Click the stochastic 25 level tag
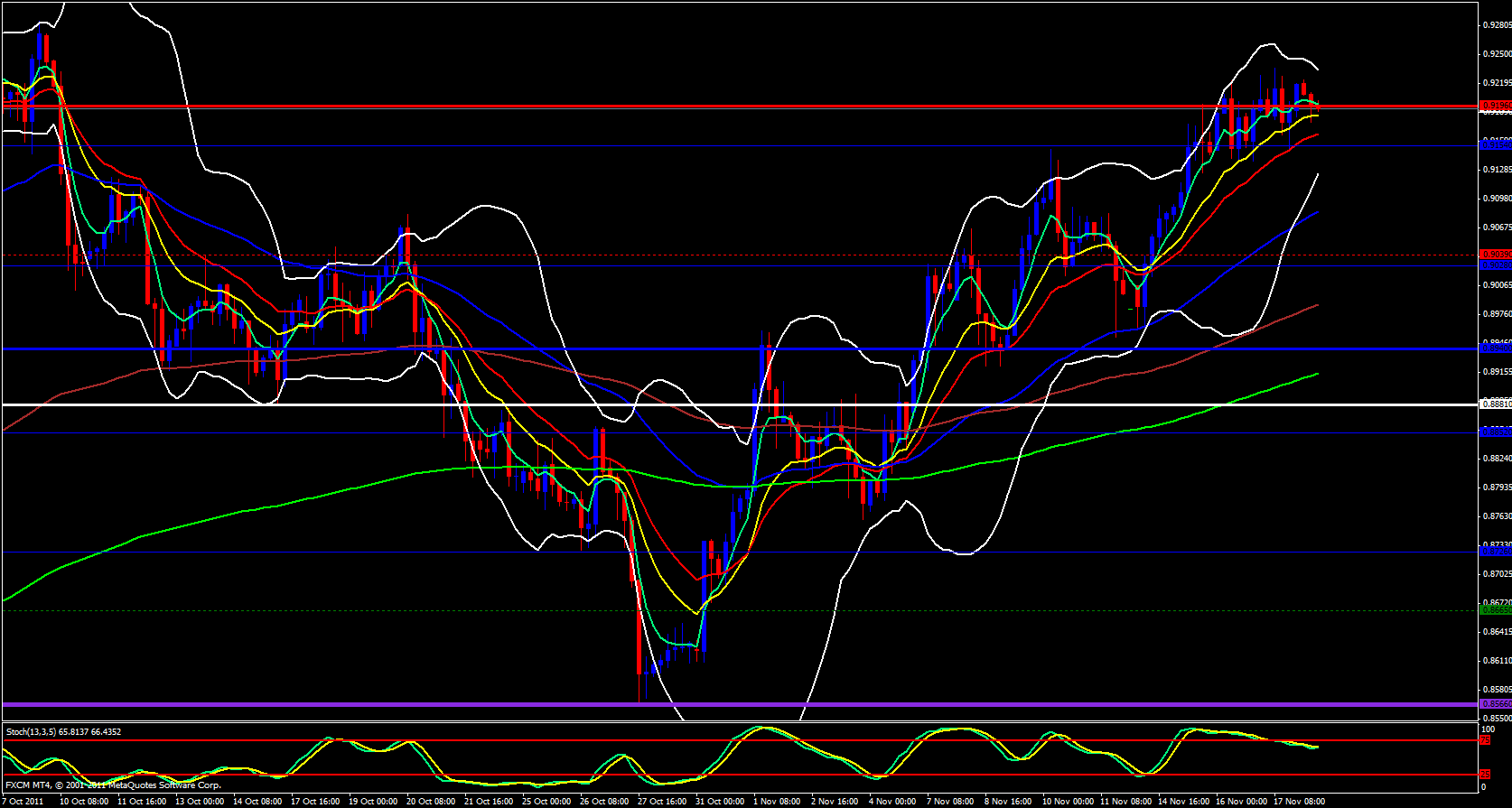 (x=1485, y=775)
